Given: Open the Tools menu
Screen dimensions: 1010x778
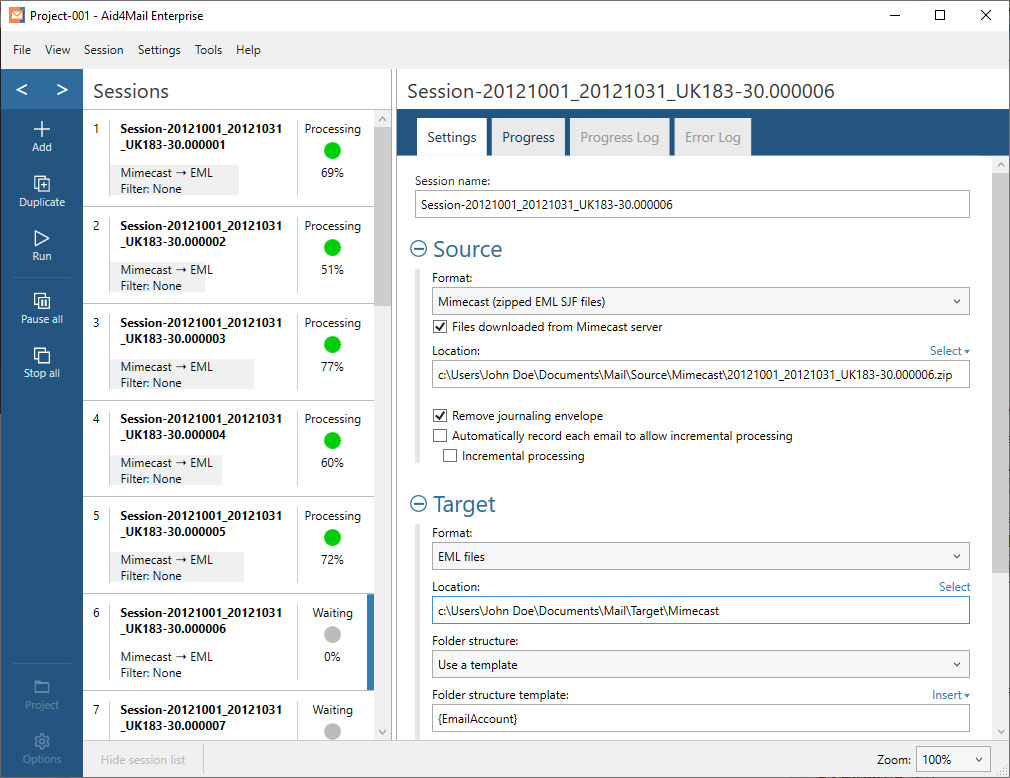Looking at the screenshot, I should point(209,50).
